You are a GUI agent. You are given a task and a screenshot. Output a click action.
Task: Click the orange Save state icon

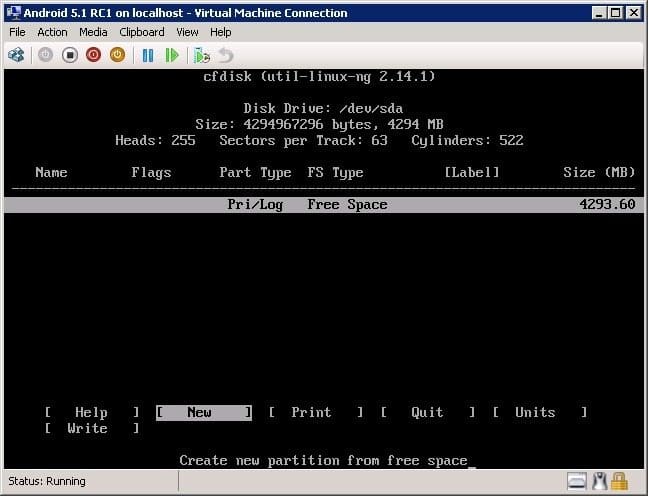point(117,55)
